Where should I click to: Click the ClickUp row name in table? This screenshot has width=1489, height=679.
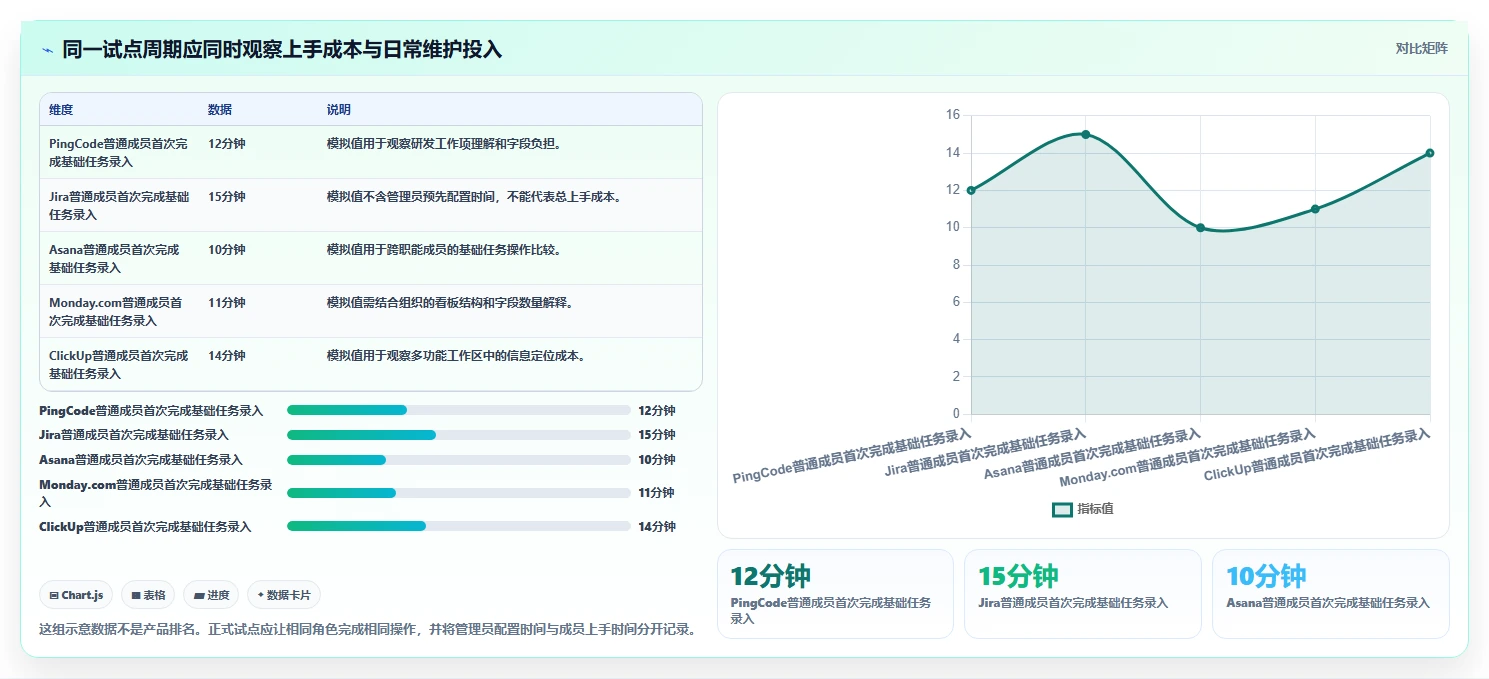point(118,364)
